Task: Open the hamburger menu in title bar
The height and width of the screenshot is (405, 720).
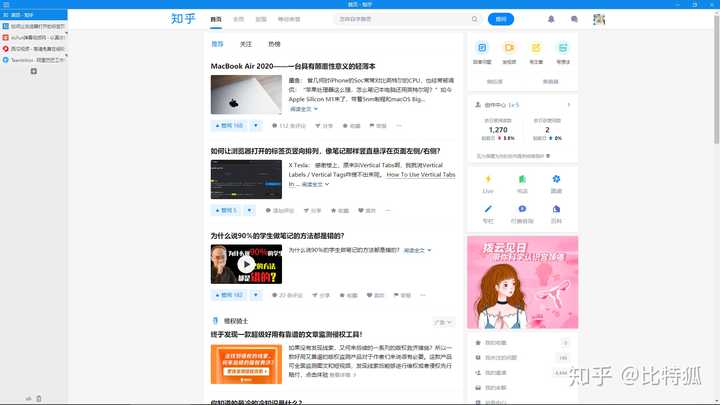Action: click(6, 4)
